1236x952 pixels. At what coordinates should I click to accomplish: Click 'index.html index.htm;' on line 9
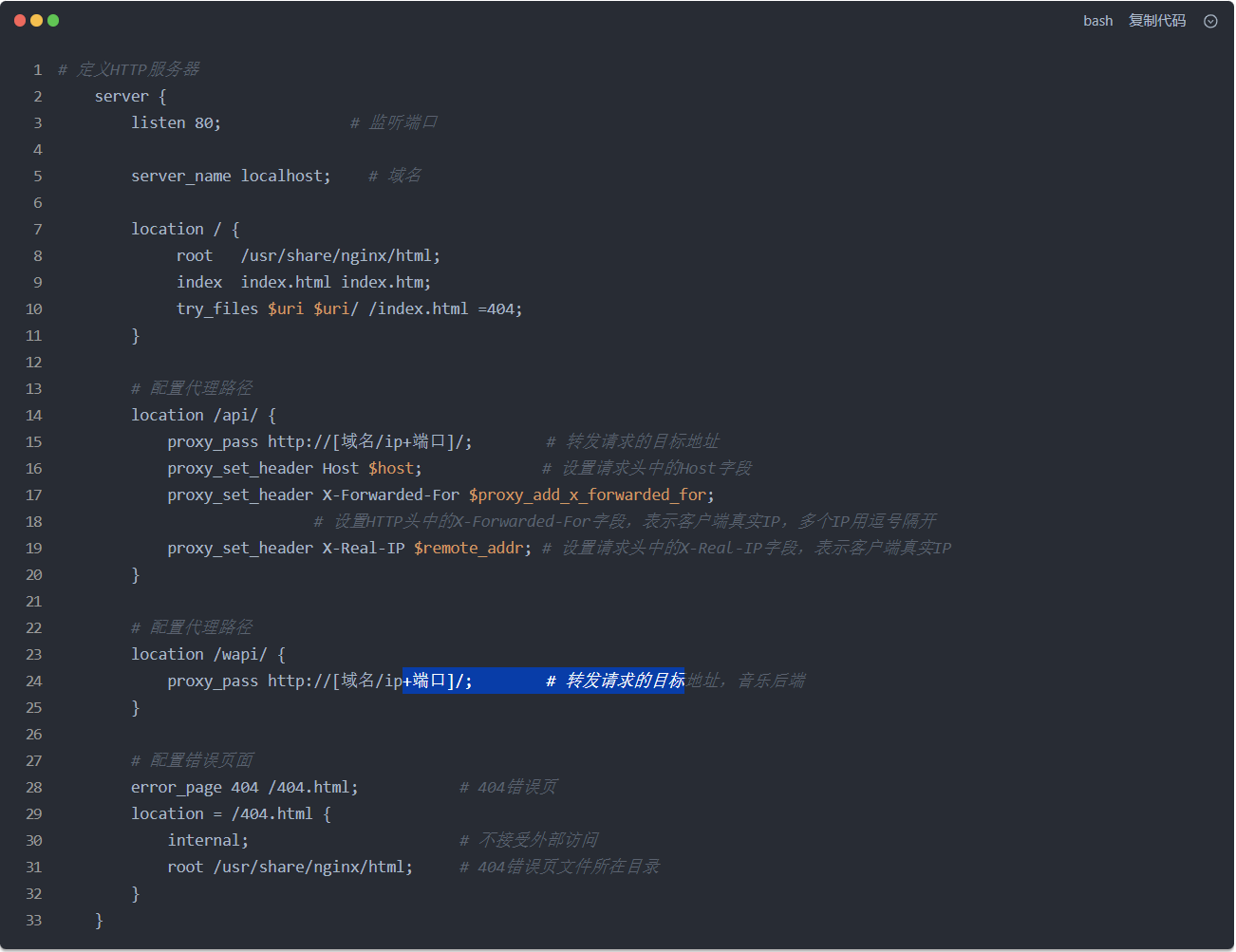pos(336,282)
